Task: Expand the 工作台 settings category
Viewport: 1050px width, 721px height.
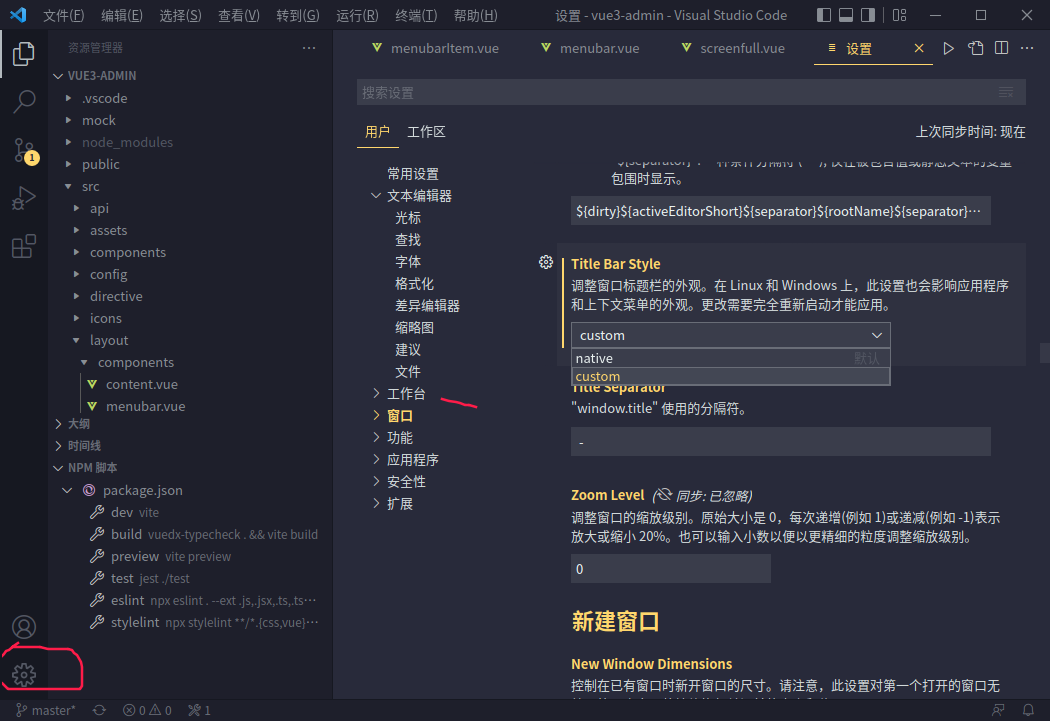Action: (x=376, y=394)
